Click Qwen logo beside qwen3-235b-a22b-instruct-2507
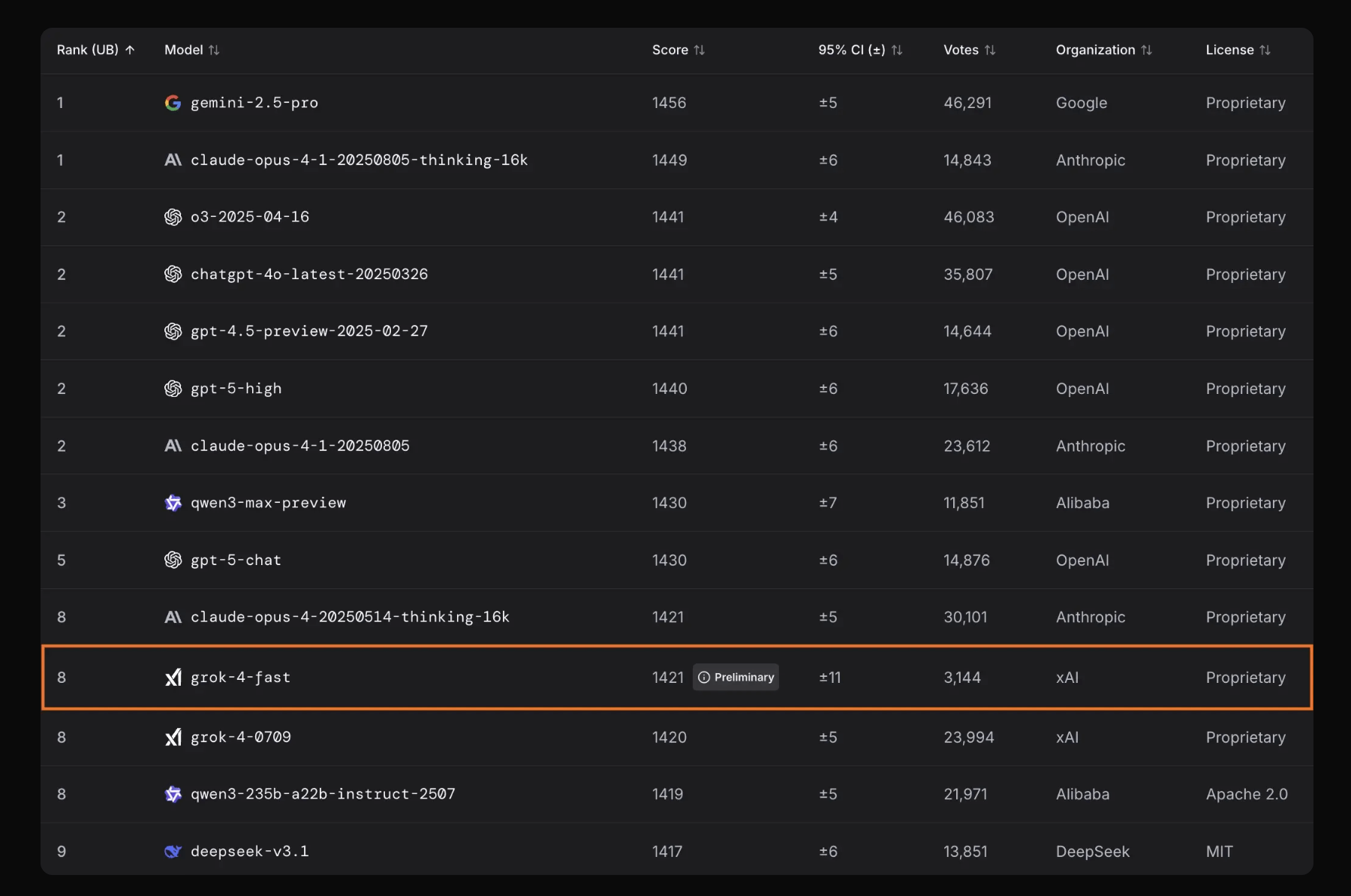Viewport: 1351px width, 896px height. pos(173,794)
